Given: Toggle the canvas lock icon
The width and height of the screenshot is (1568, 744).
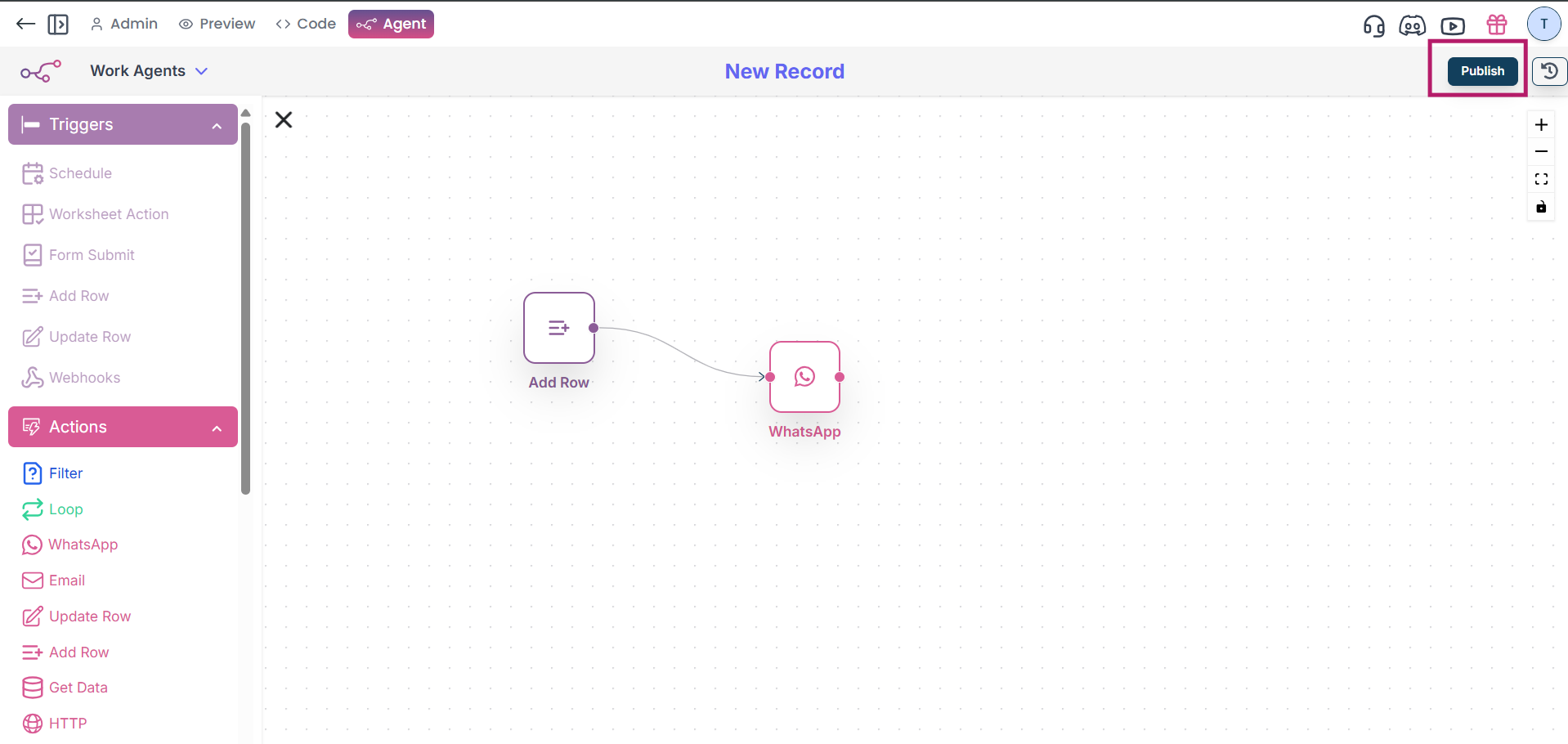Looking at the screenshot, I should [1541, 207].
